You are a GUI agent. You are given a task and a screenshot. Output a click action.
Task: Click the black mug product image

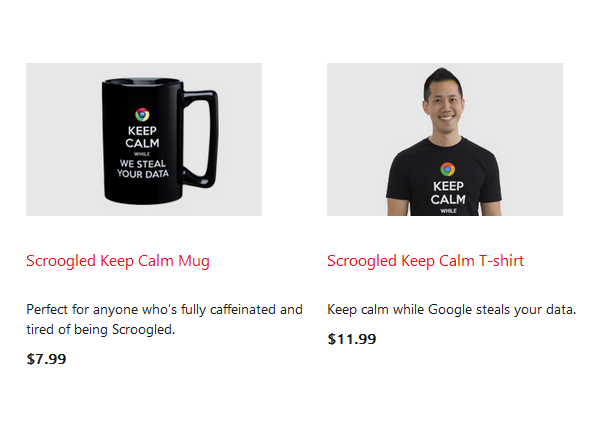click(x=144, y=139)
